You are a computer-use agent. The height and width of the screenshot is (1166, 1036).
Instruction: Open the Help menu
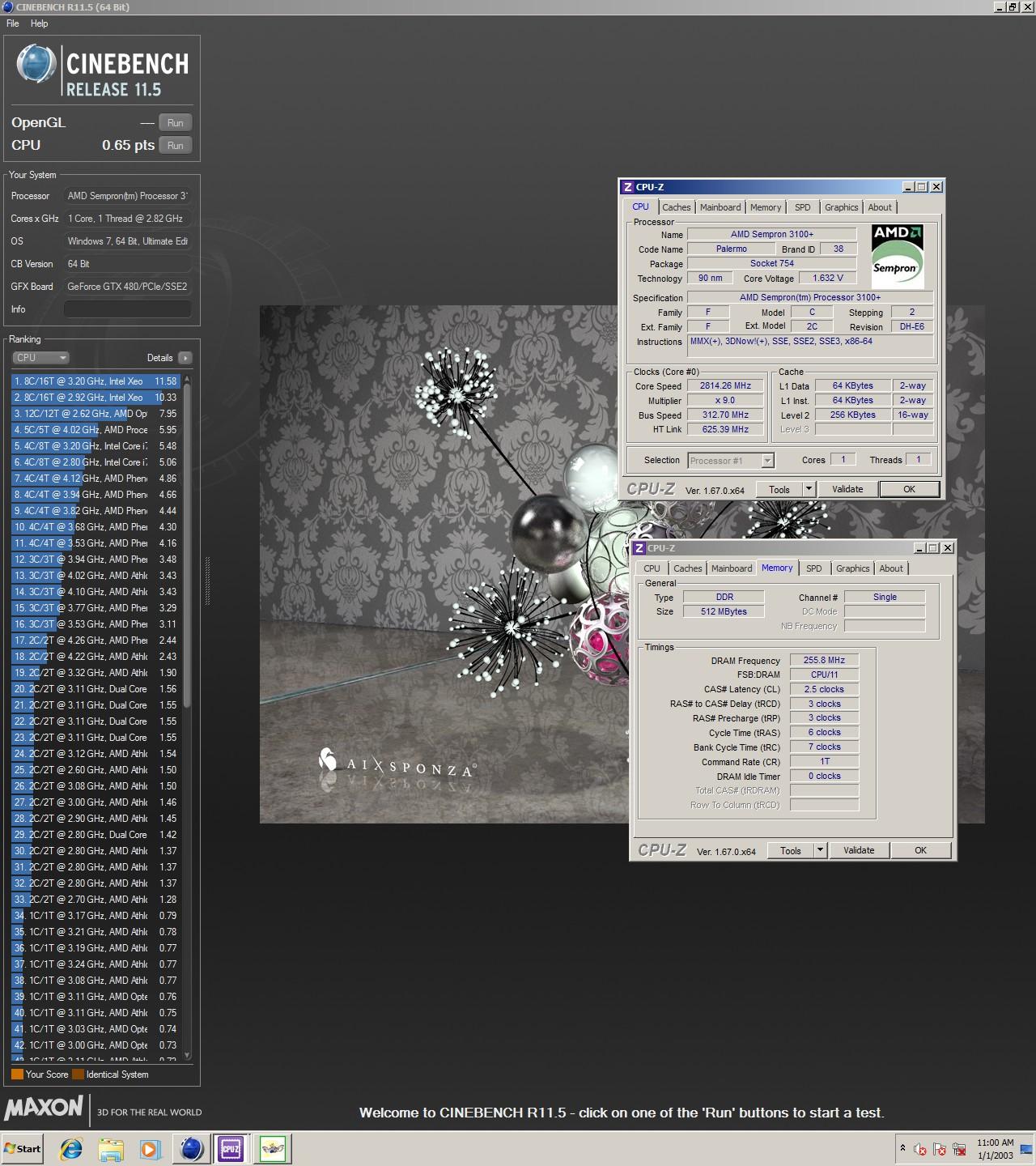pos(40,23)
